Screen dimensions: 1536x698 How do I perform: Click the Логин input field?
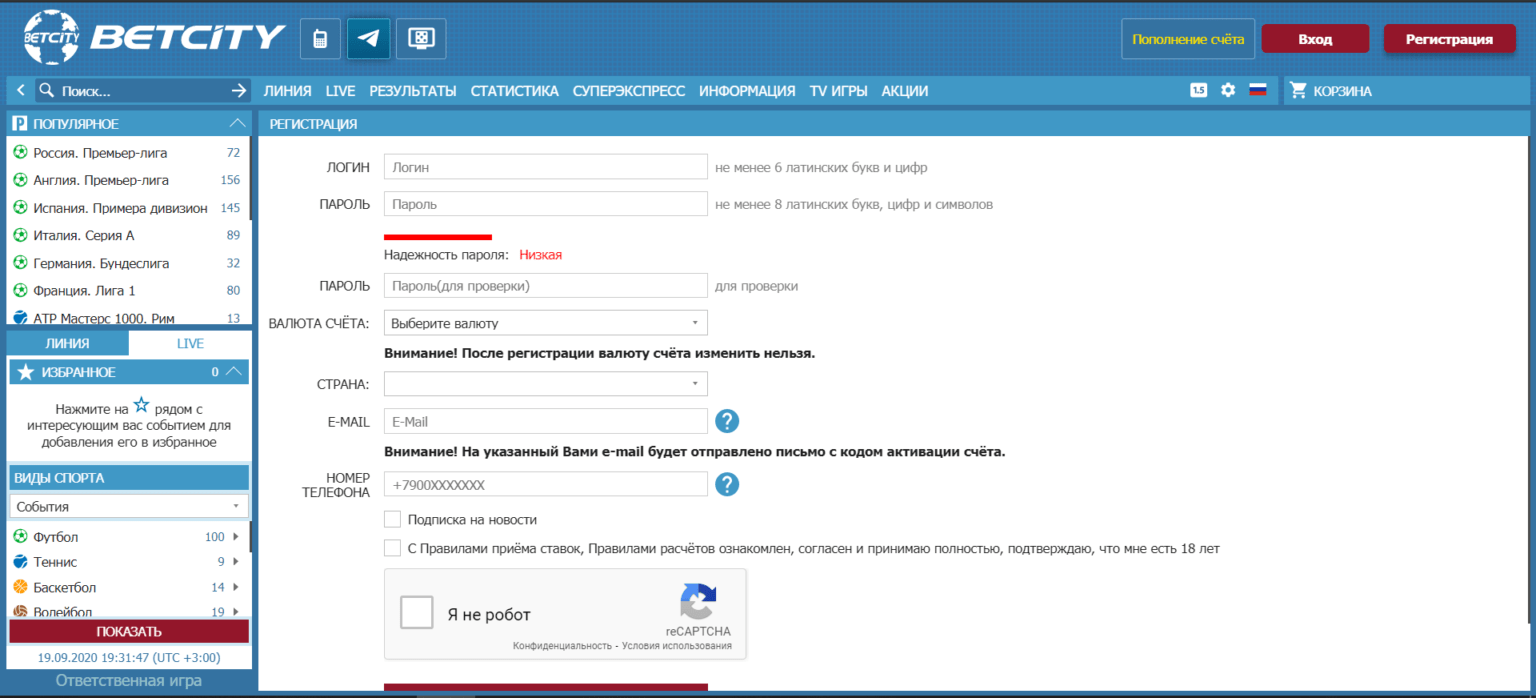545,167
